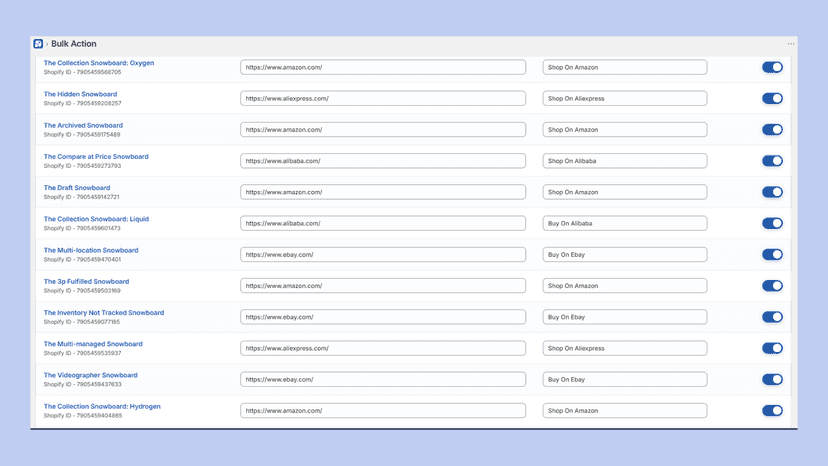Turn off The Archived Snowboard switch

coord(772,129)
